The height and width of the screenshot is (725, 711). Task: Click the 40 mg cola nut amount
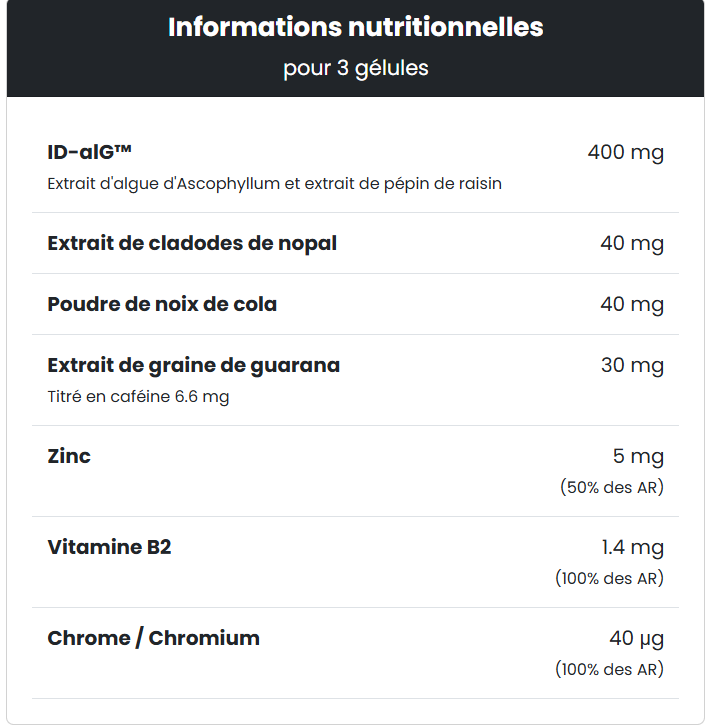click(632, 305)
